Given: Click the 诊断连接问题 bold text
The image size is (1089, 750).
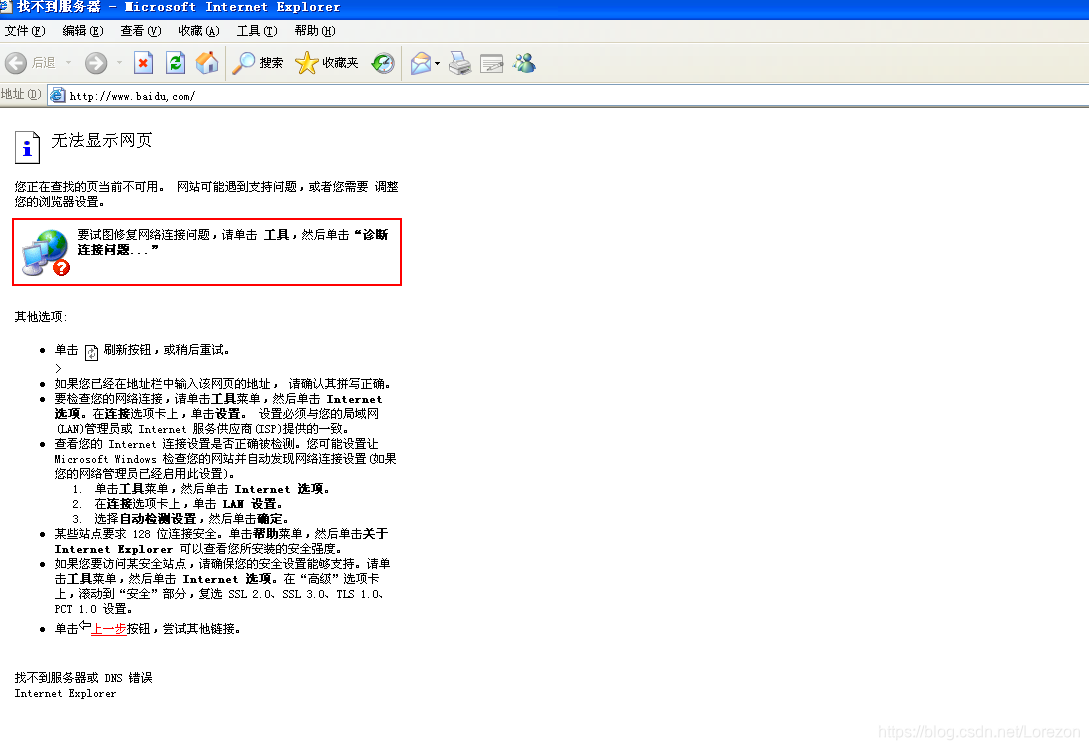Looking at the screenshot, I should coord(233,242).
